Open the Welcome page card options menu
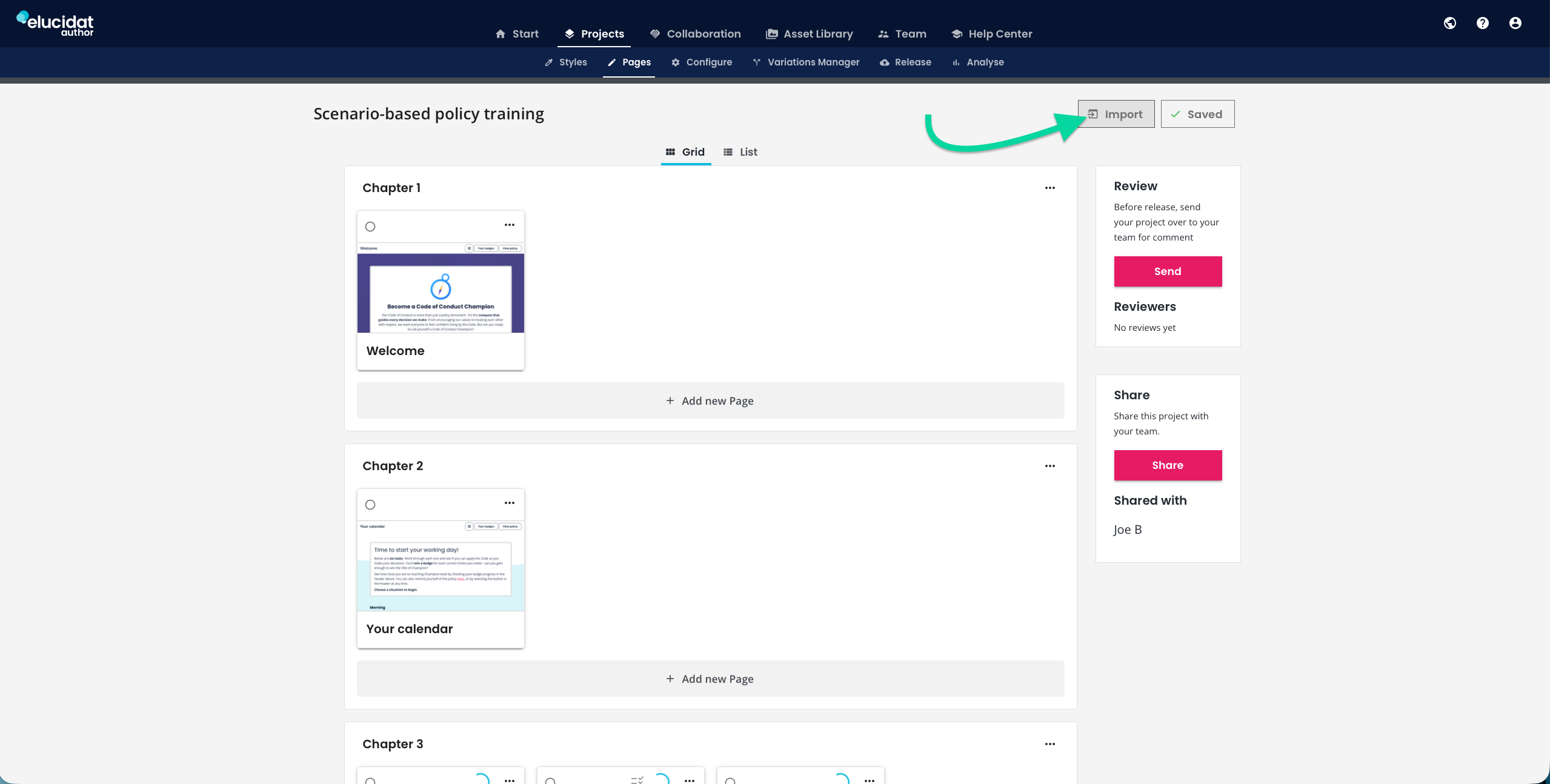The image size is (1550, 784). click(x=509, y=225)
